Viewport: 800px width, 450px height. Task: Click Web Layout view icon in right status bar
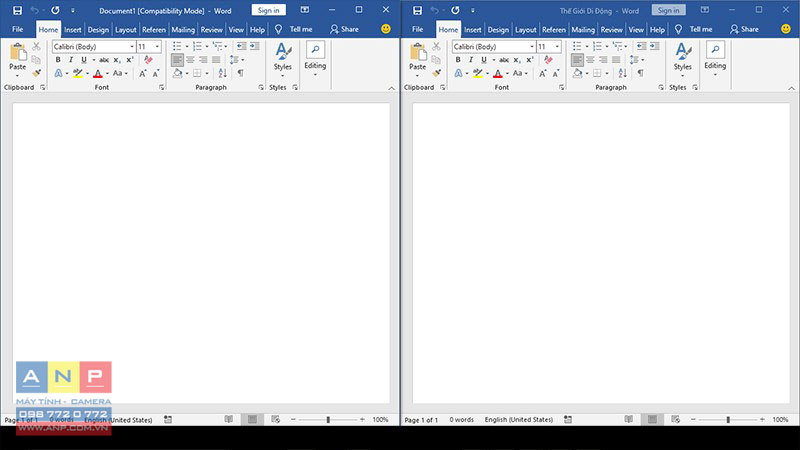tap(676, 419)
